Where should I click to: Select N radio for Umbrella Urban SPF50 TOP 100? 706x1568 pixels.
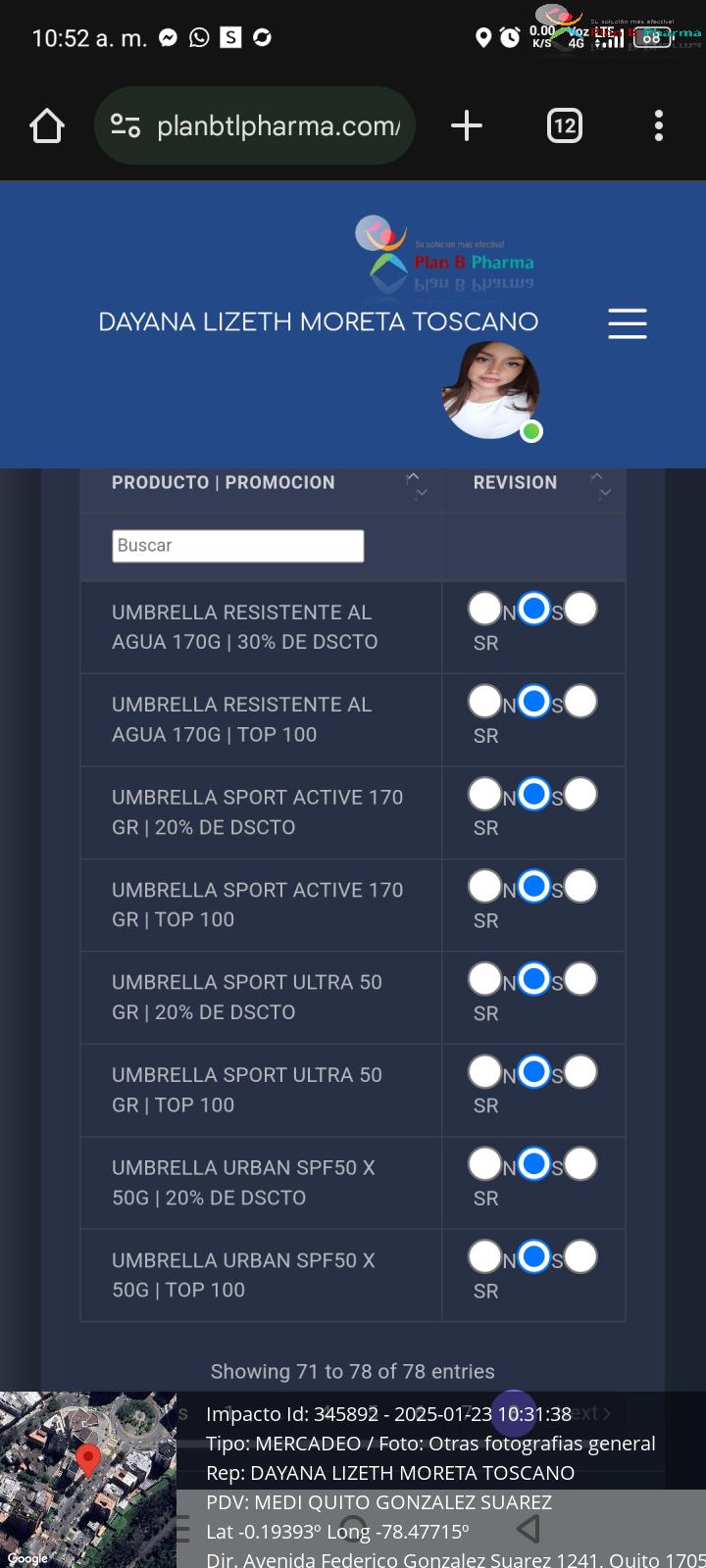click(484, 1256)
